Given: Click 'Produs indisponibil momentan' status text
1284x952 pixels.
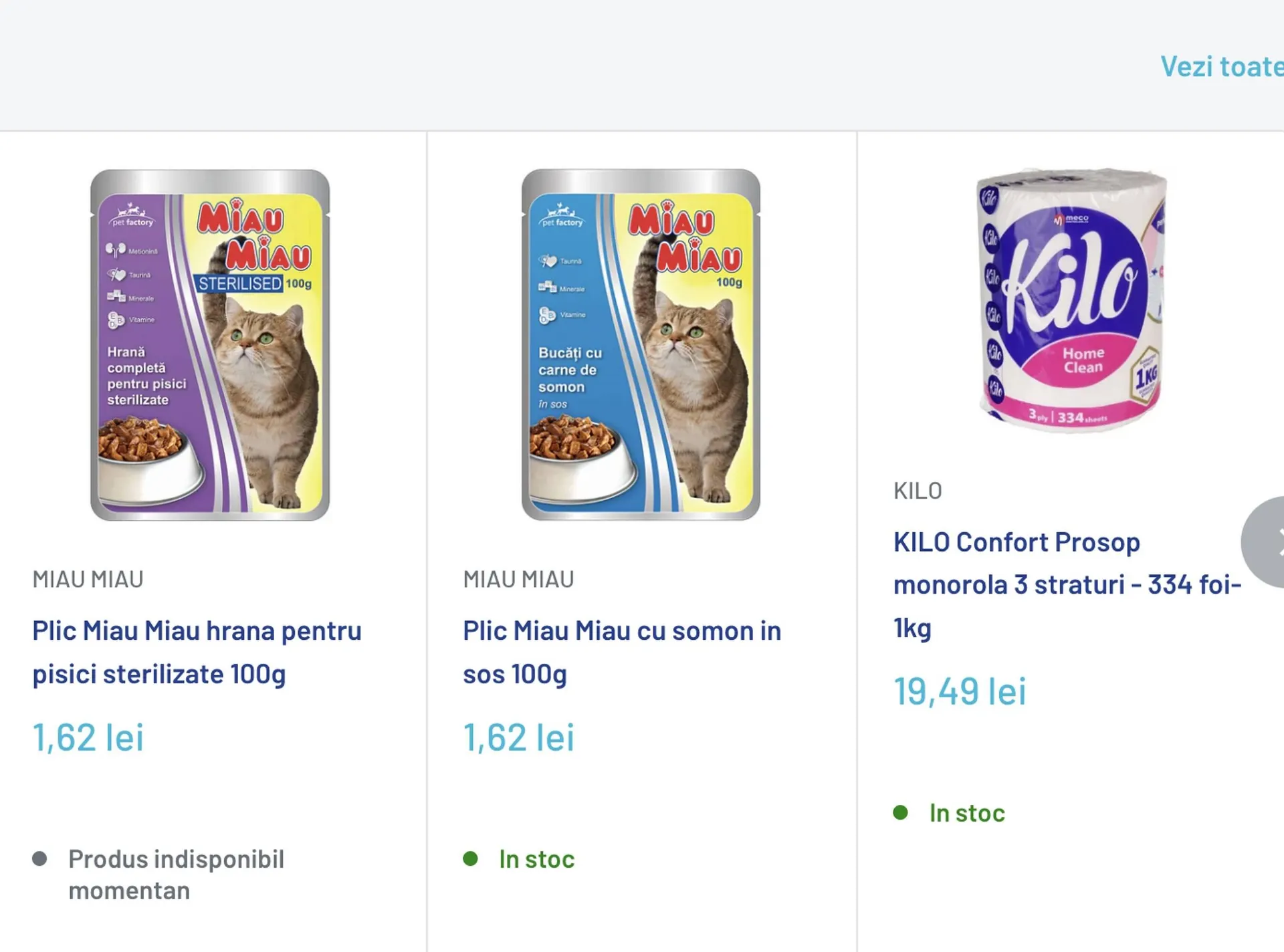Looking at the screenshot, I should pos(176,874).
